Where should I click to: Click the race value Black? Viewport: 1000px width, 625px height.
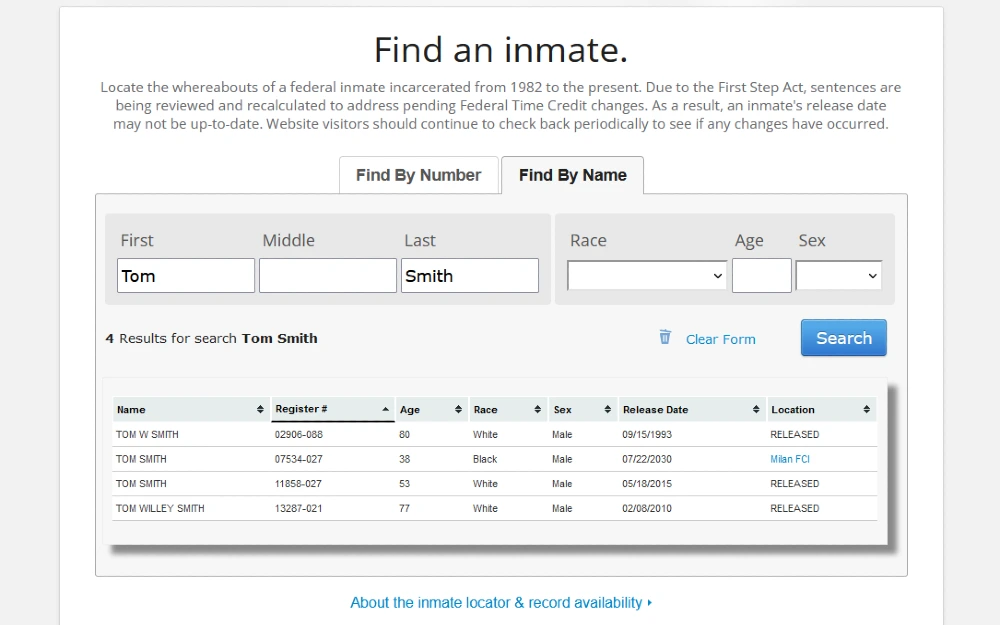click(x=485, y=459)
